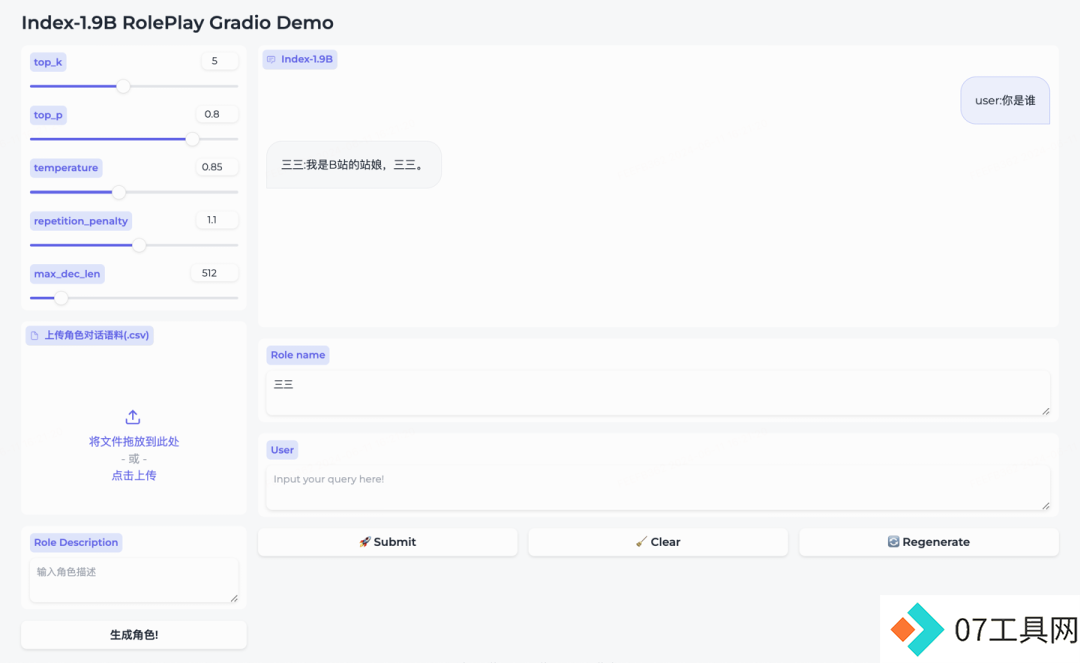This screenshot has height=663, width=1080.
Task: Clear the conversation with the Clear button
Action: point(658,542)
